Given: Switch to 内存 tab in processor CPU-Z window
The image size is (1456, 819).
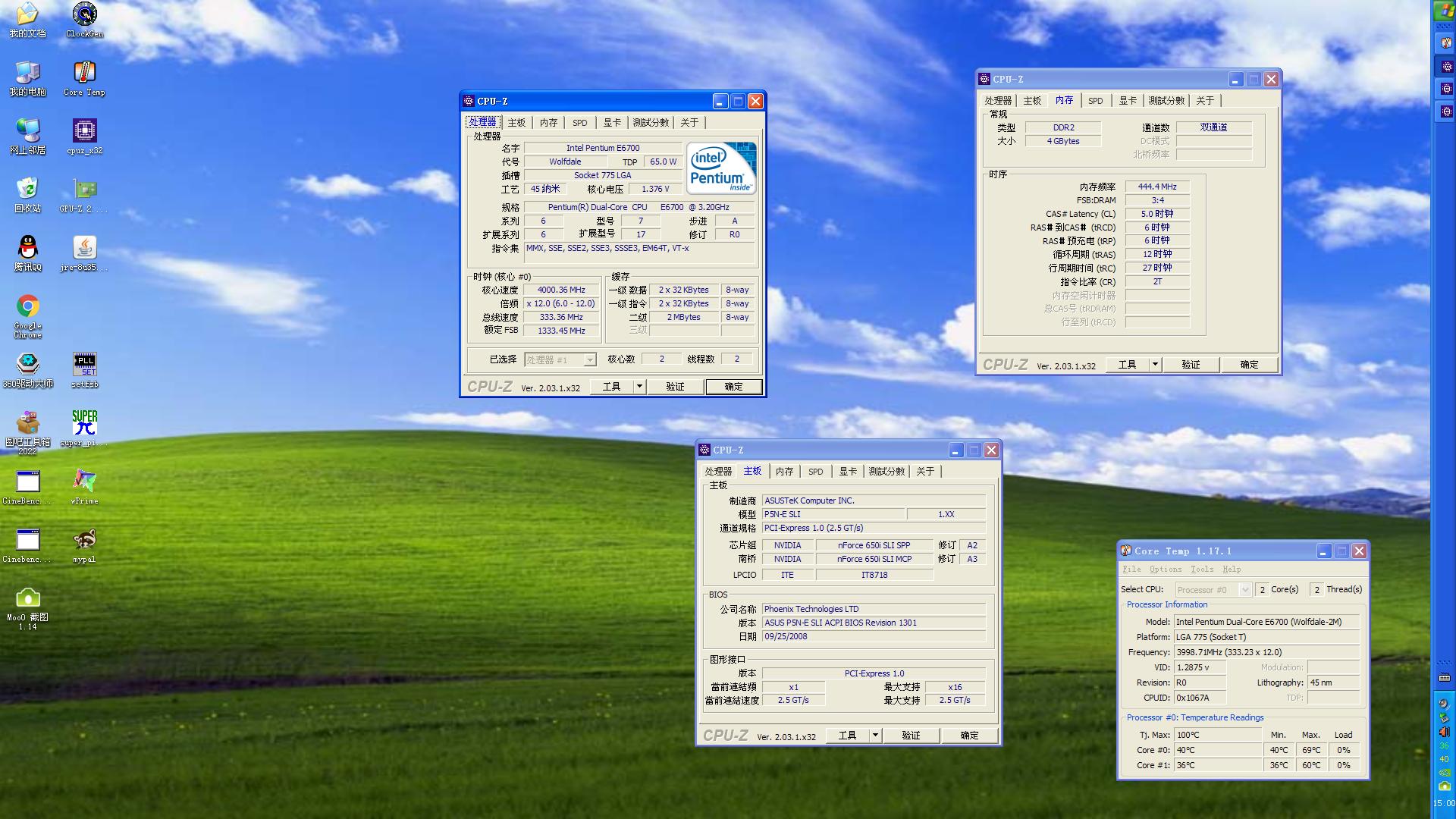Looking at the screenshot, I should pos(548,123).
